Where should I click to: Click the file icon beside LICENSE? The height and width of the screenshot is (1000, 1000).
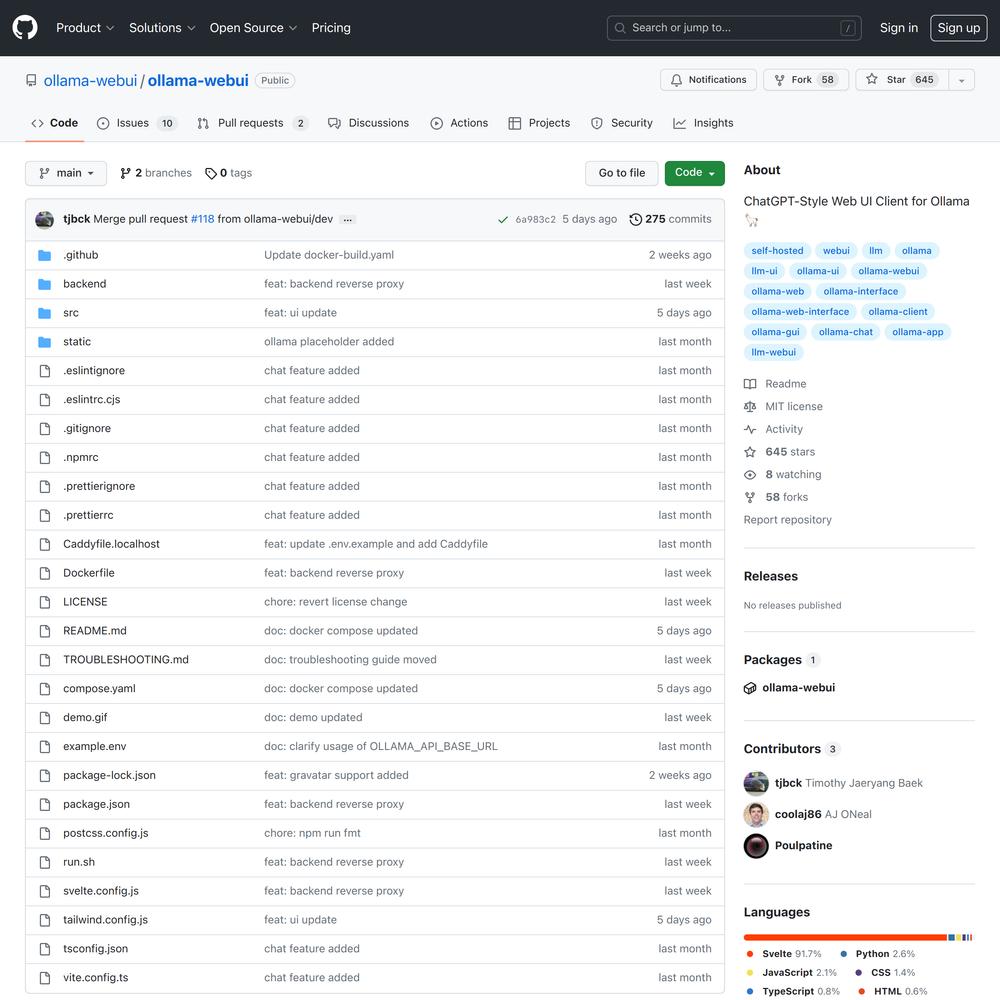click(x=45, y=602)
